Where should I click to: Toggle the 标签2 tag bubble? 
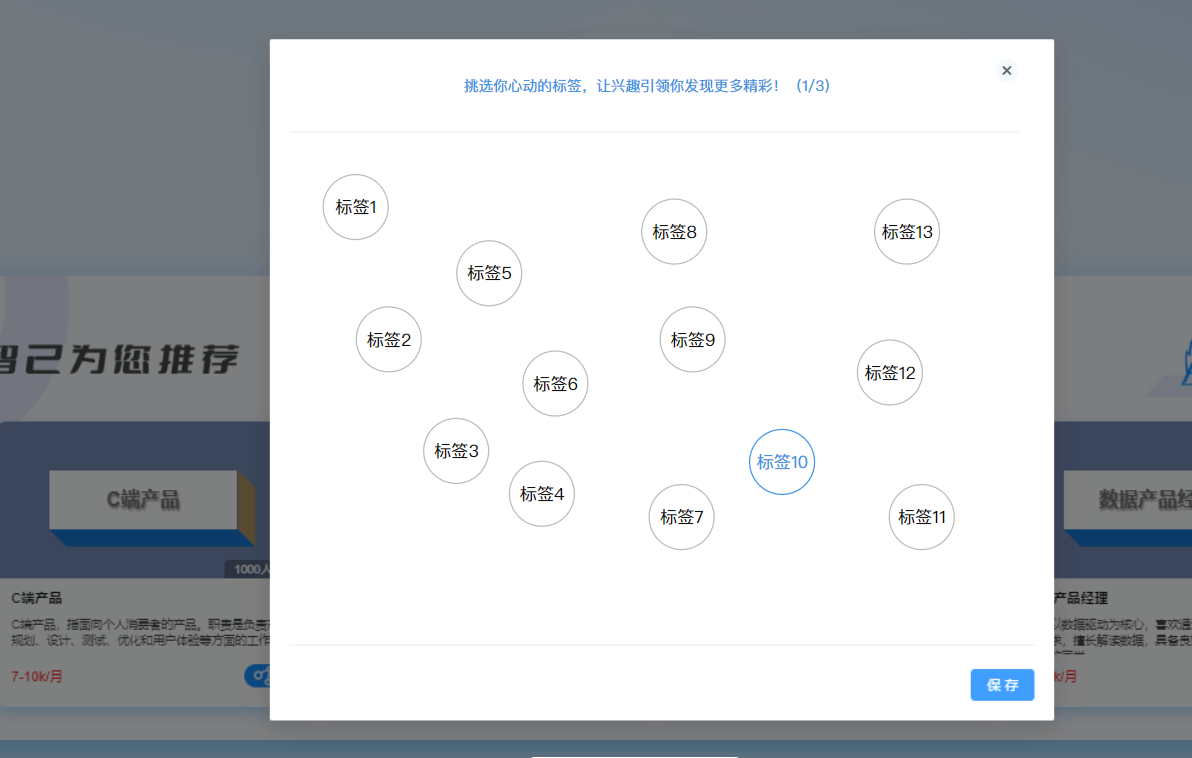(x=389, y=339)
